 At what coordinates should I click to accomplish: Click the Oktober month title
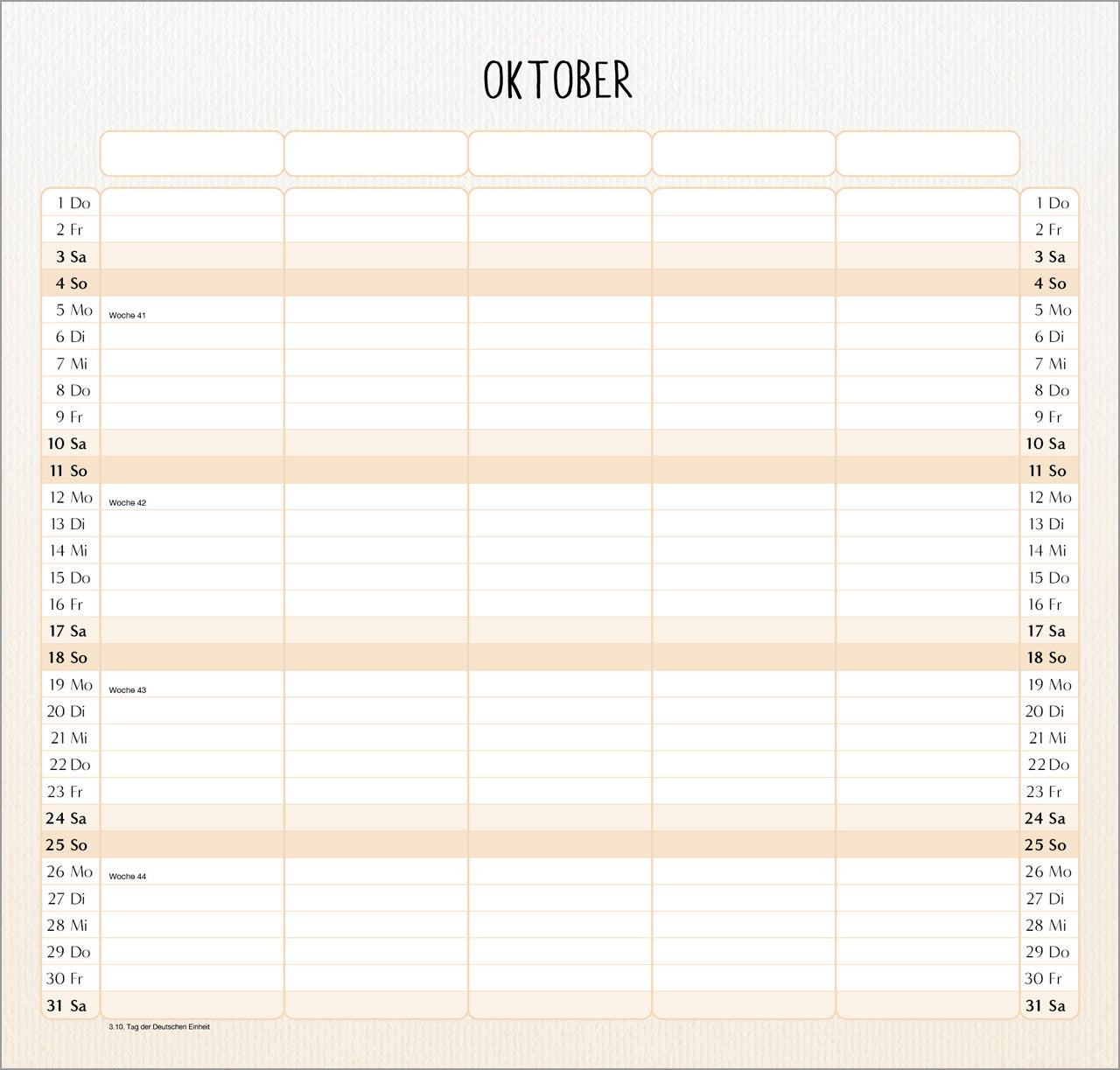[x=557, y=80]
